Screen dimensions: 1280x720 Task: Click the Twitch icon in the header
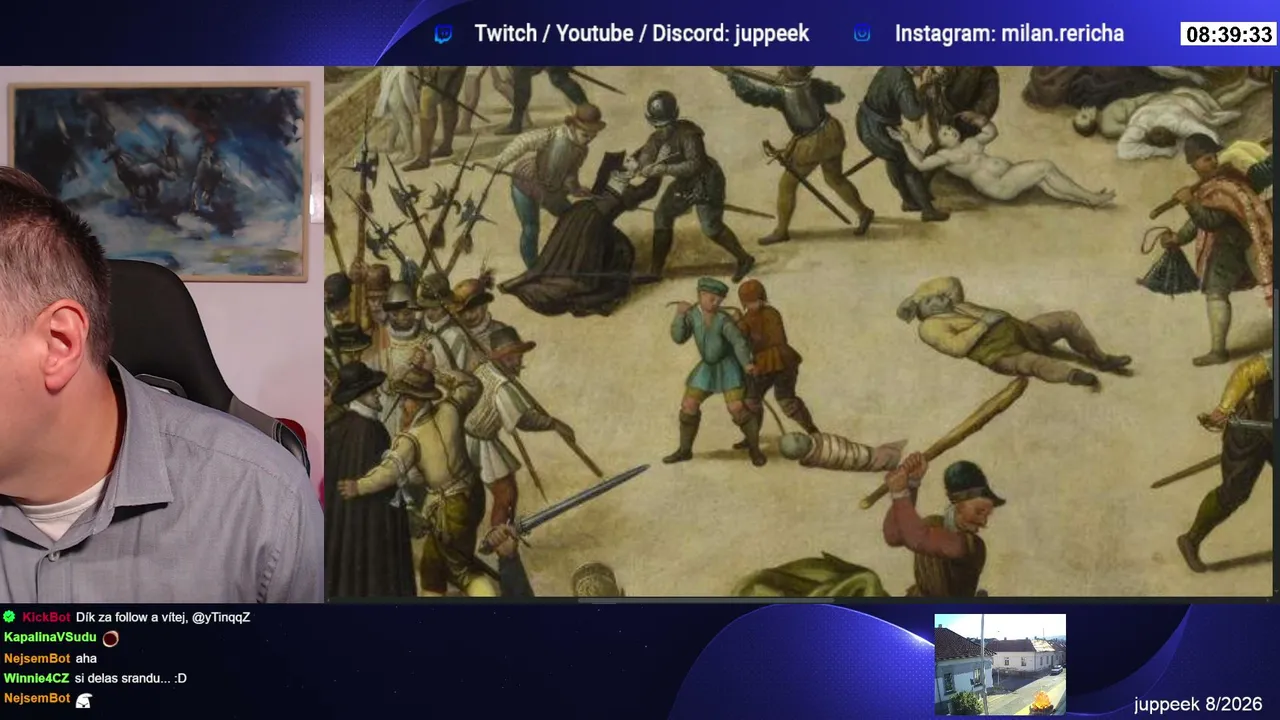pos(443,34)
